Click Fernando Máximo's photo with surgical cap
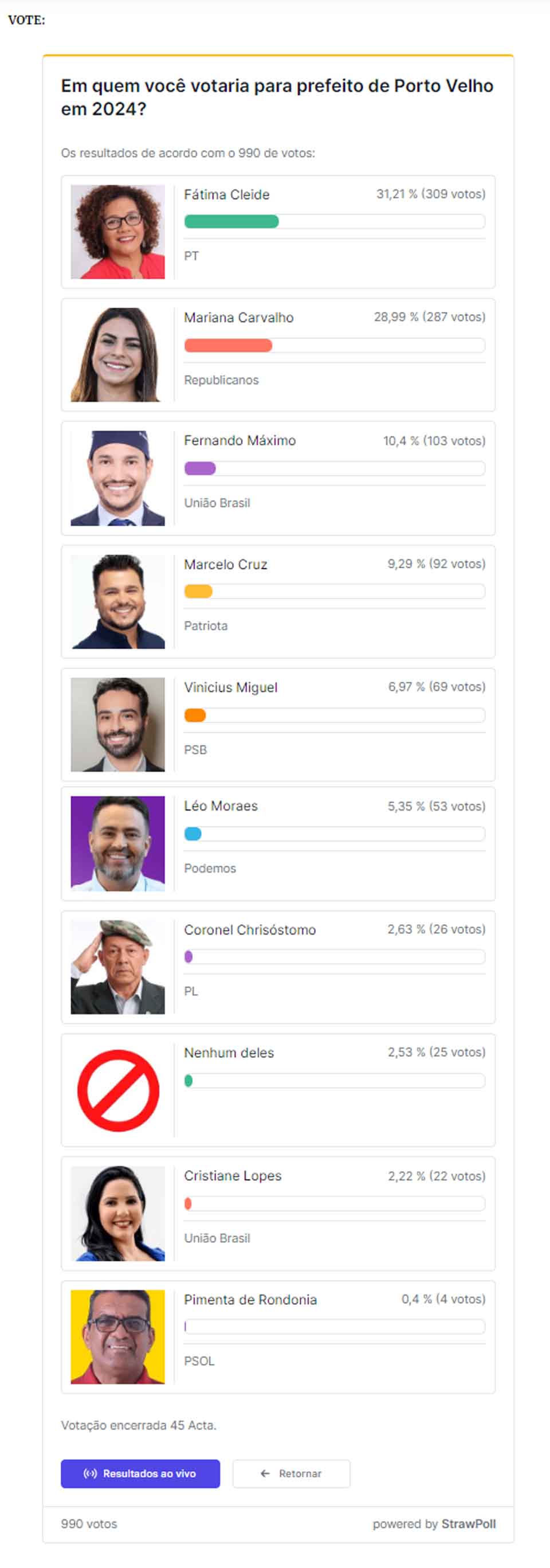Screen dimensions: 550x1568 [117, 478]
